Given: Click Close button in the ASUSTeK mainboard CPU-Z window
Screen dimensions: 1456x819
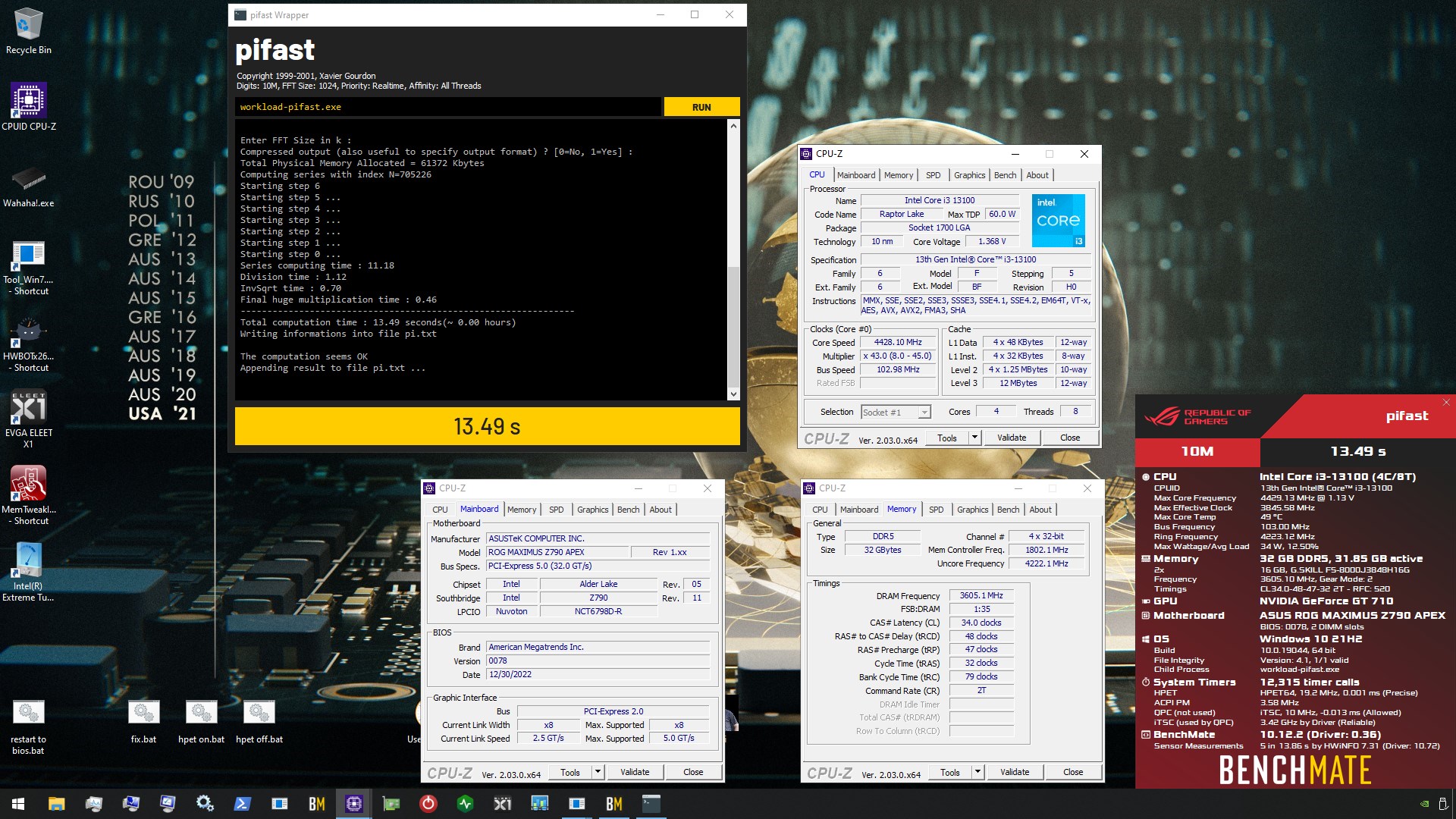Looking at the screenshot, I should click(693, 772).
